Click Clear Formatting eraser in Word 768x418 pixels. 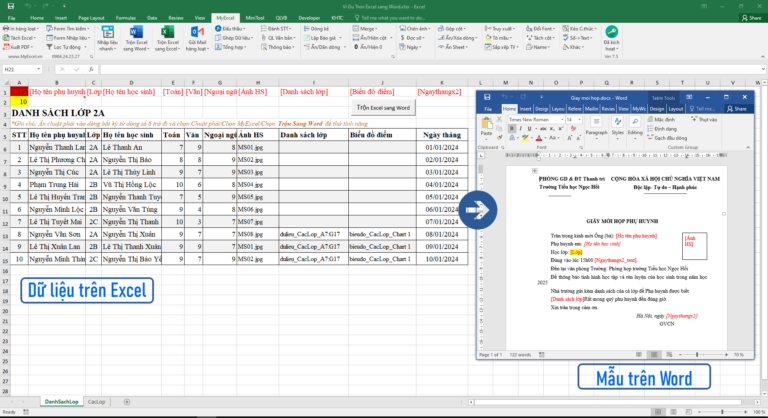point(574,129)
